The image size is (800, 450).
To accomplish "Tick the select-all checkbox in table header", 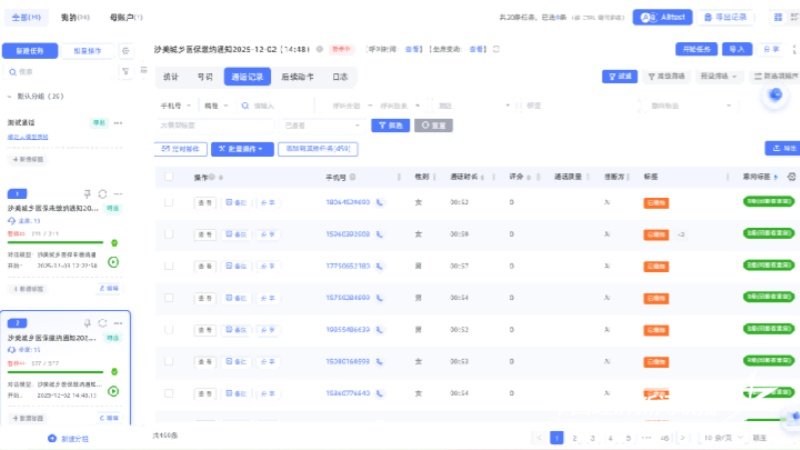I will tap(169, 176).
